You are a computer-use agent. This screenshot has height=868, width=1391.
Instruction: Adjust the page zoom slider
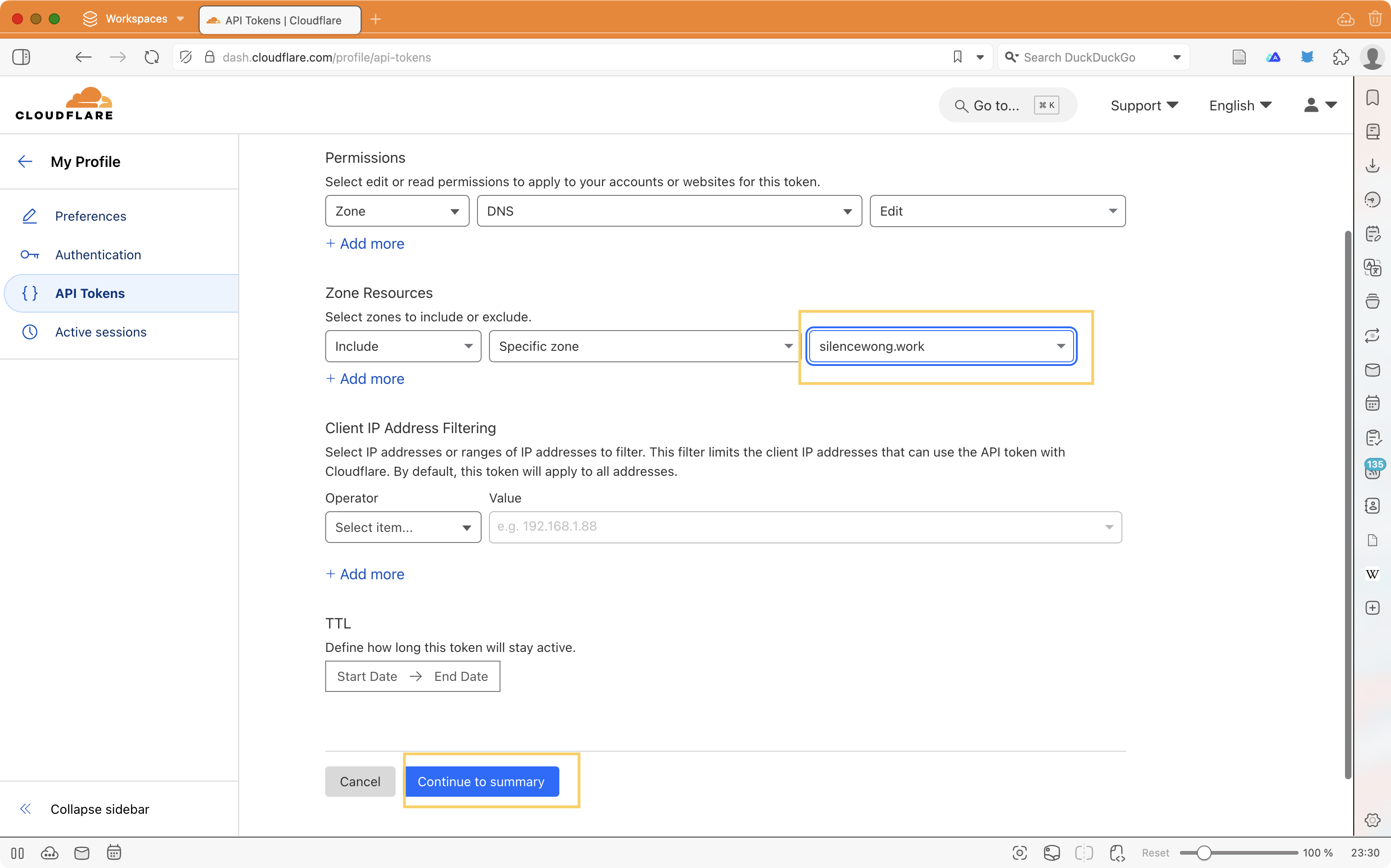click(x=1204, y=852)
